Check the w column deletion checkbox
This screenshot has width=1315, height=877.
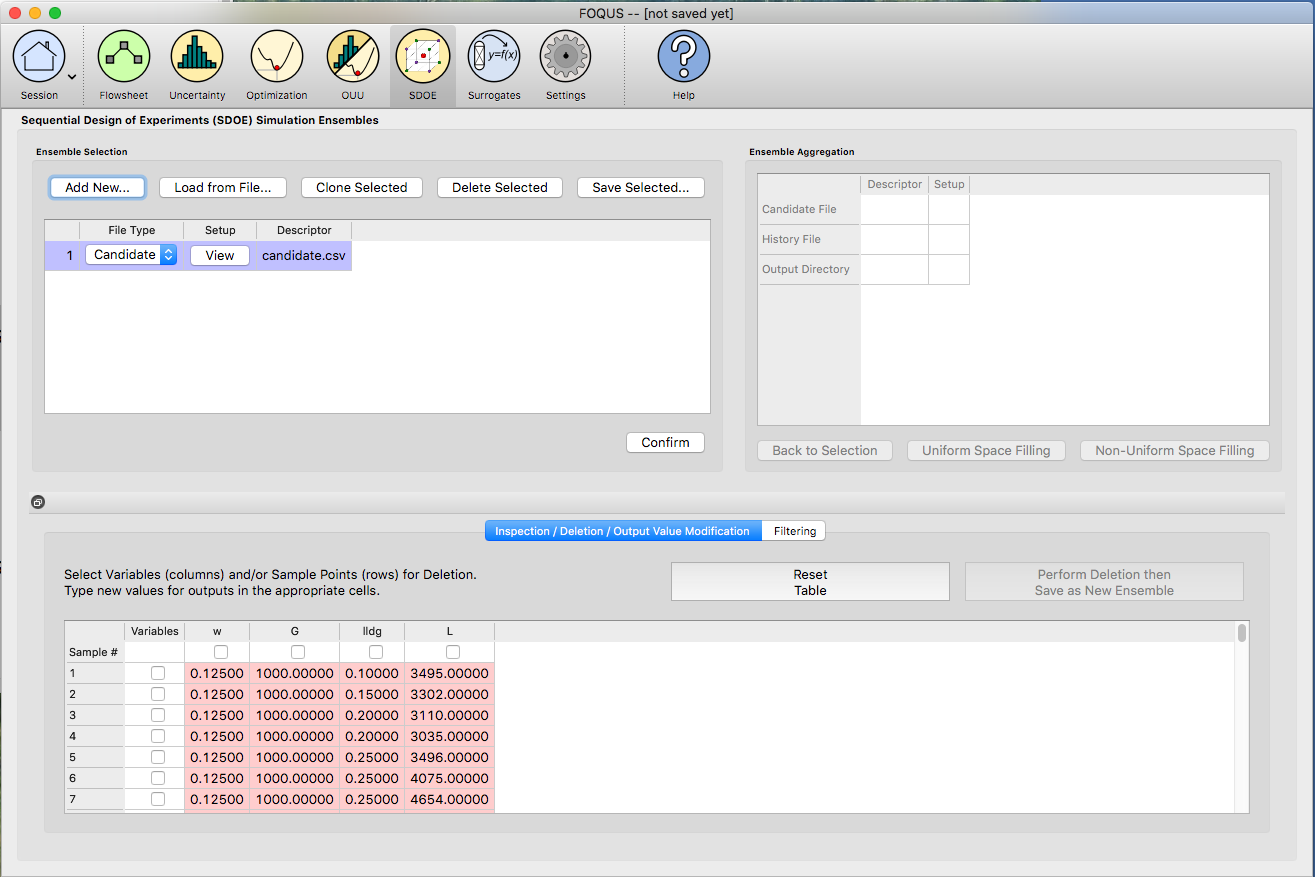pos(221,652)
